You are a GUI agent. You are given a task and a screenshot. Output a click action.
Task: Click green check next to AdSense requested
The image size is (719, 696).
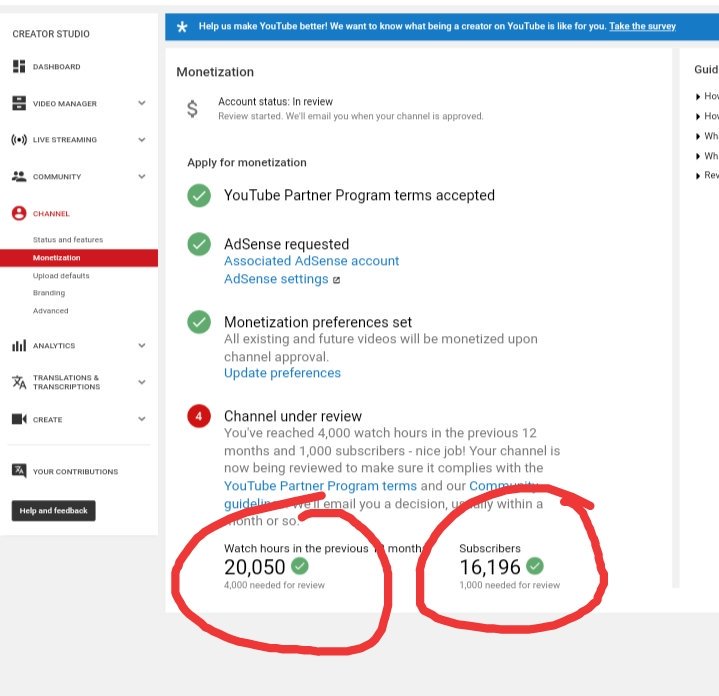(199, 244)
